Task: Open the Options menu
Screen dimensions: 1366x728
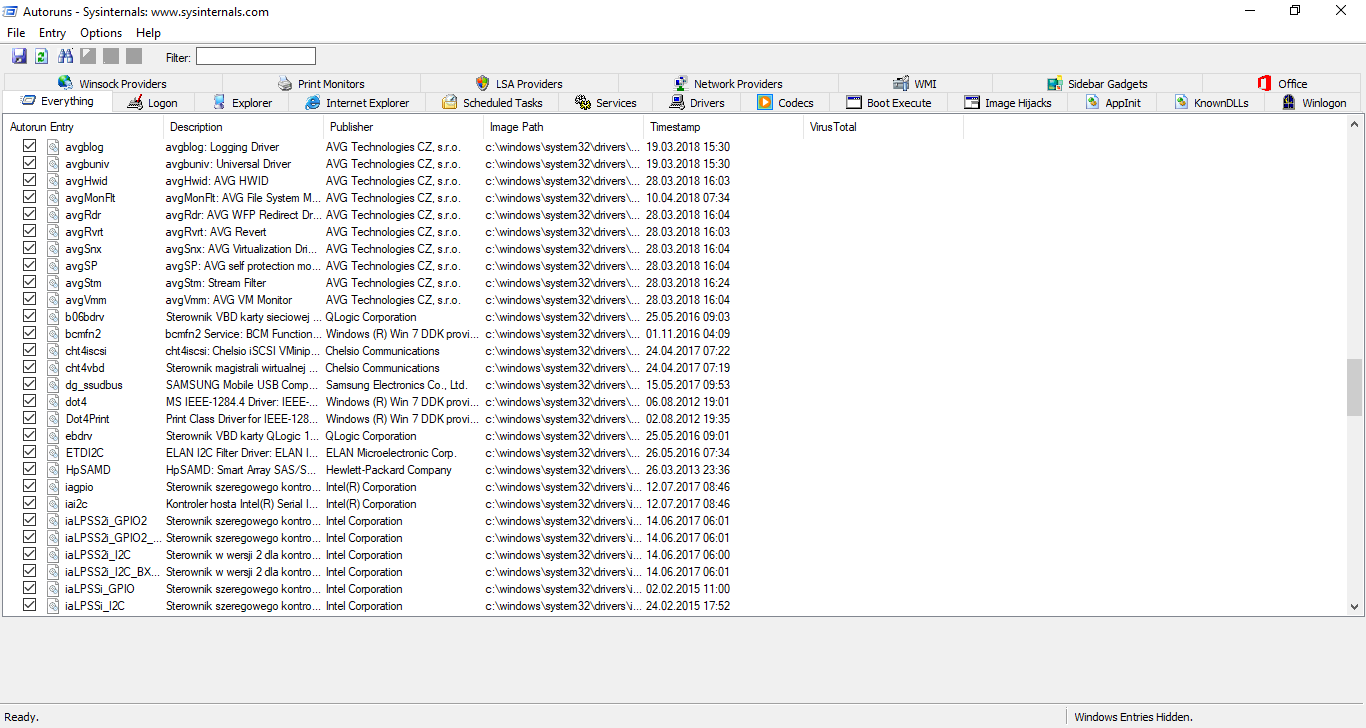Action: click(x=101, y=33)
